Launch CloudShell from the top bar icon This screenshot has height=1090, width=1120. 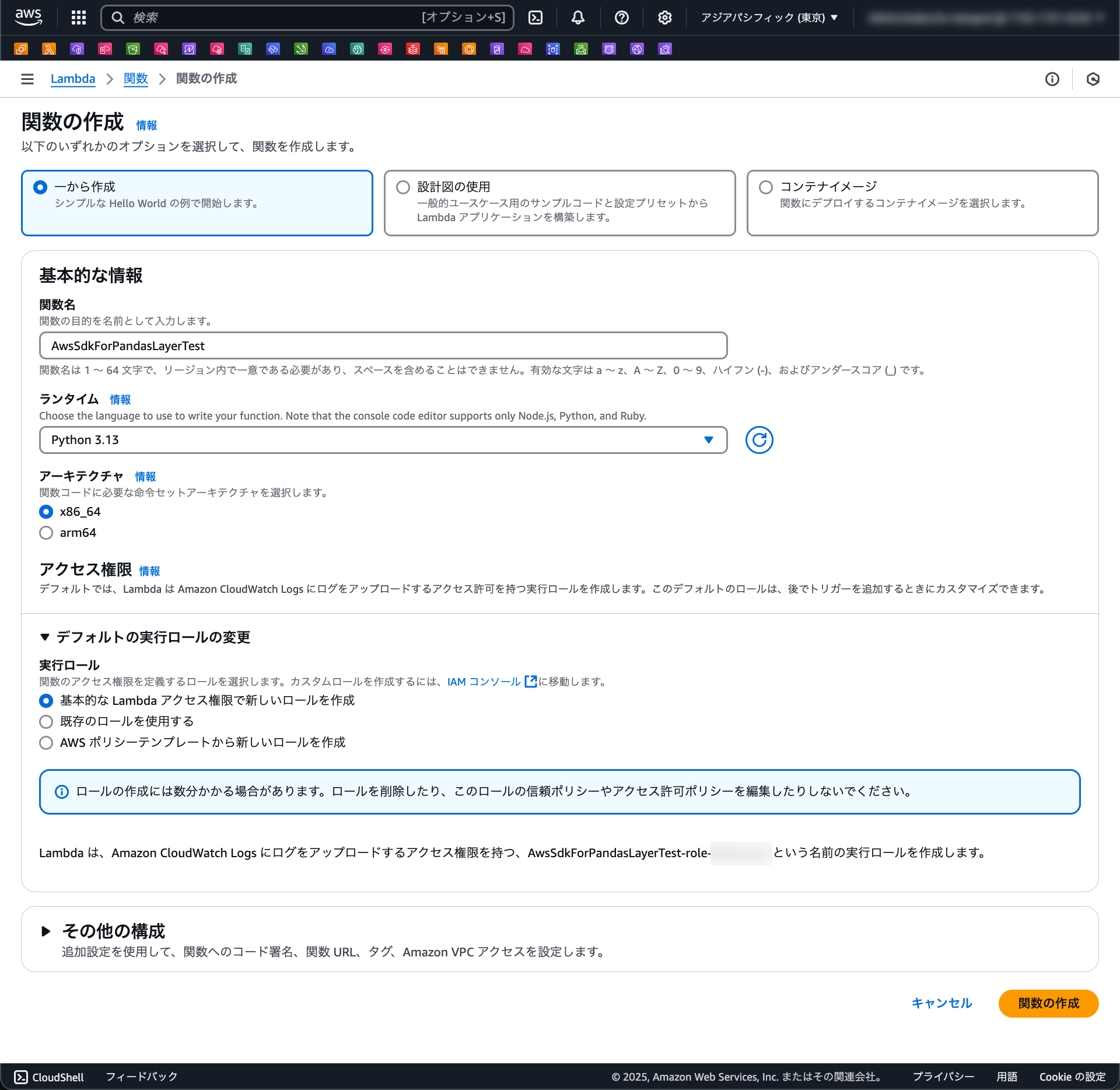coord(535,18)
